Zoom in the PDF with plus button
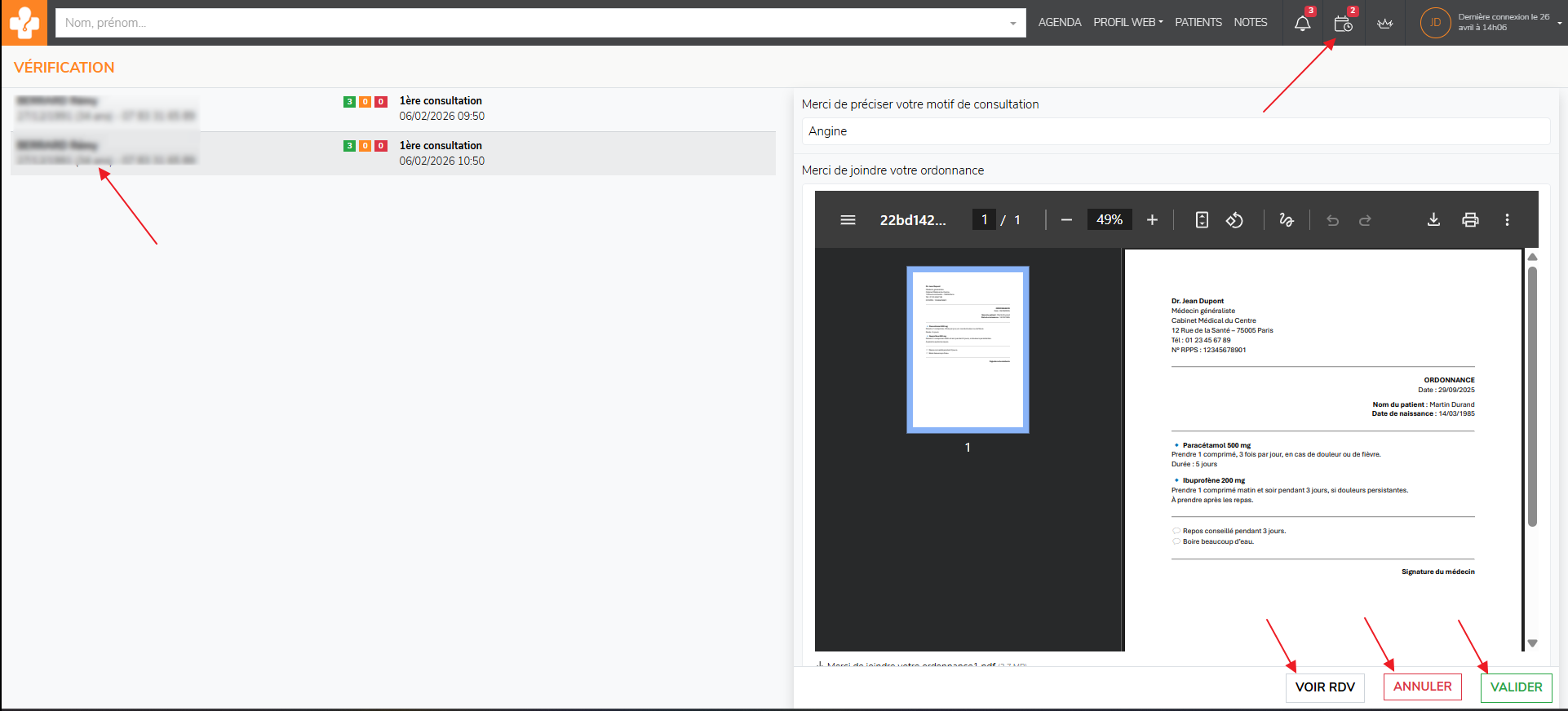 point(1152,220)
